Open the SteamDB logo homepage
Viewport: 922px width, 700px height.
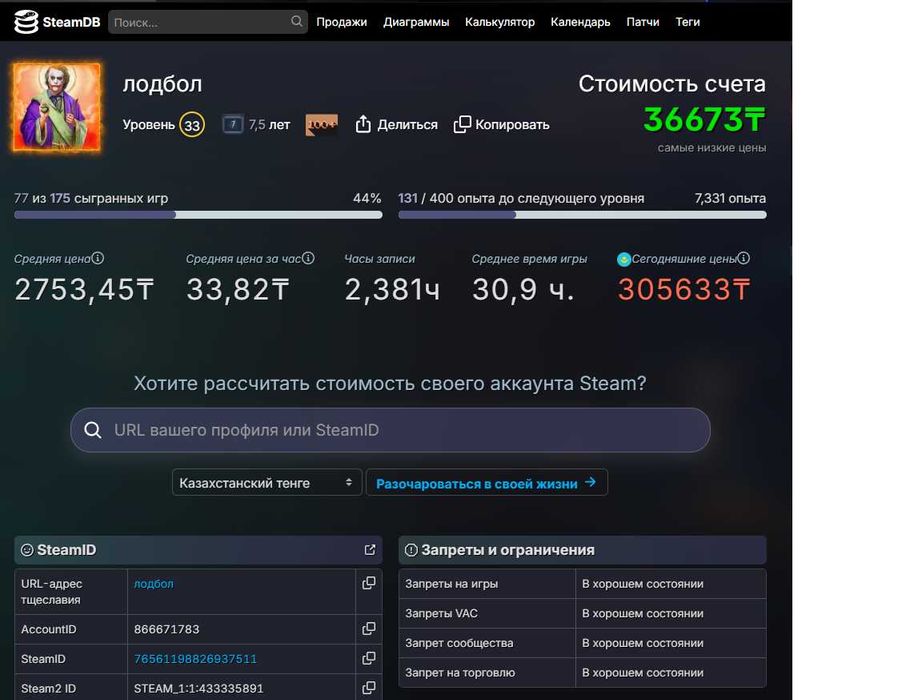(x=57, y=22)
